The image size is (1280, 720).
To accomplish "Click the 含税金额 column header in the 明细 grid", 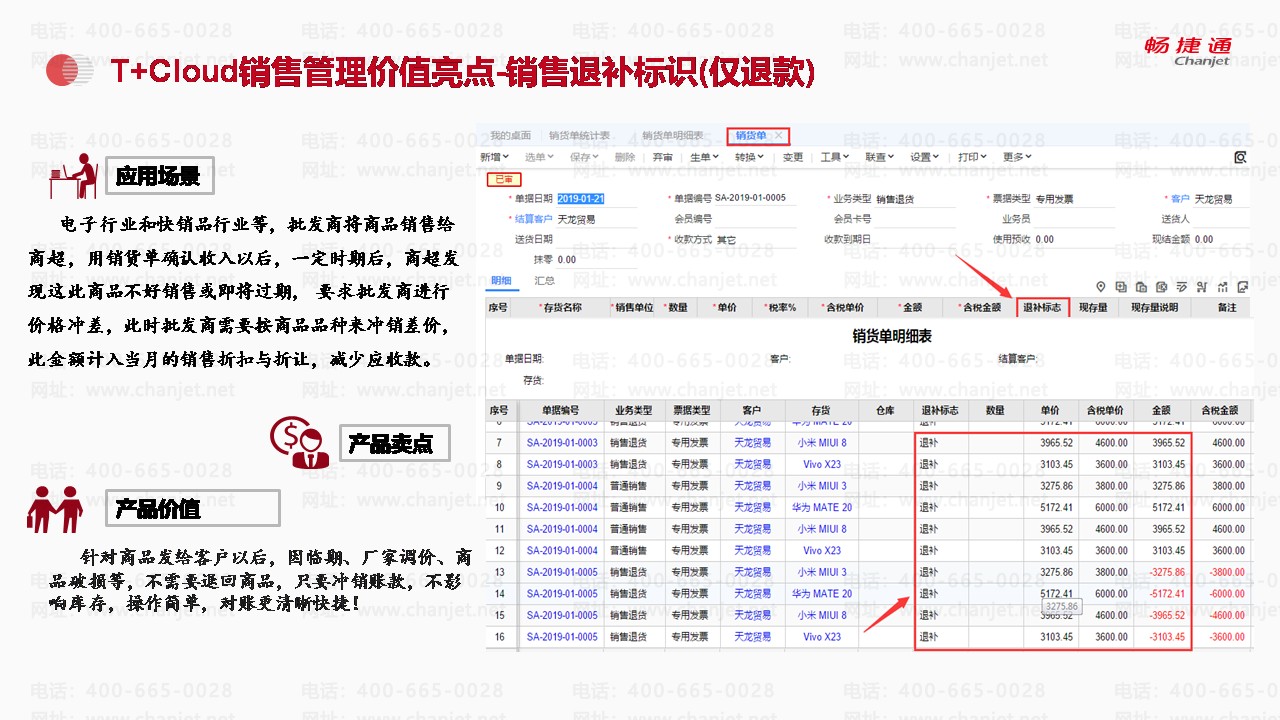I will coord(979,308).
